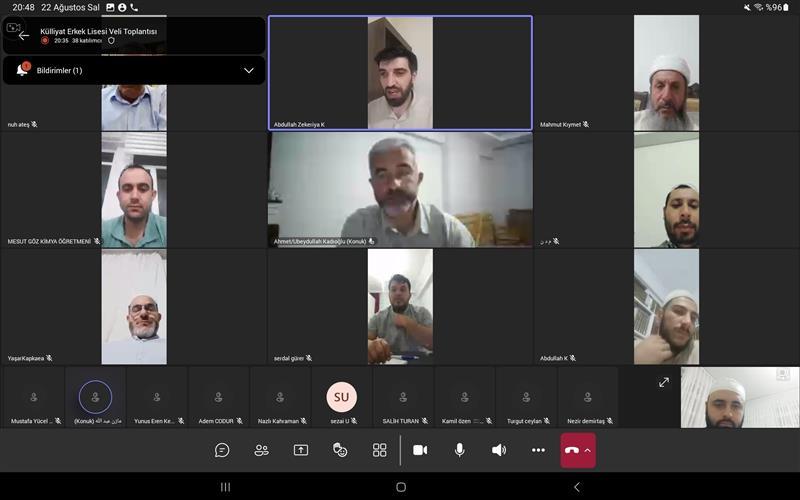Show the participants list
This screenshot has width=800, height=500.
tap(261, 450)
